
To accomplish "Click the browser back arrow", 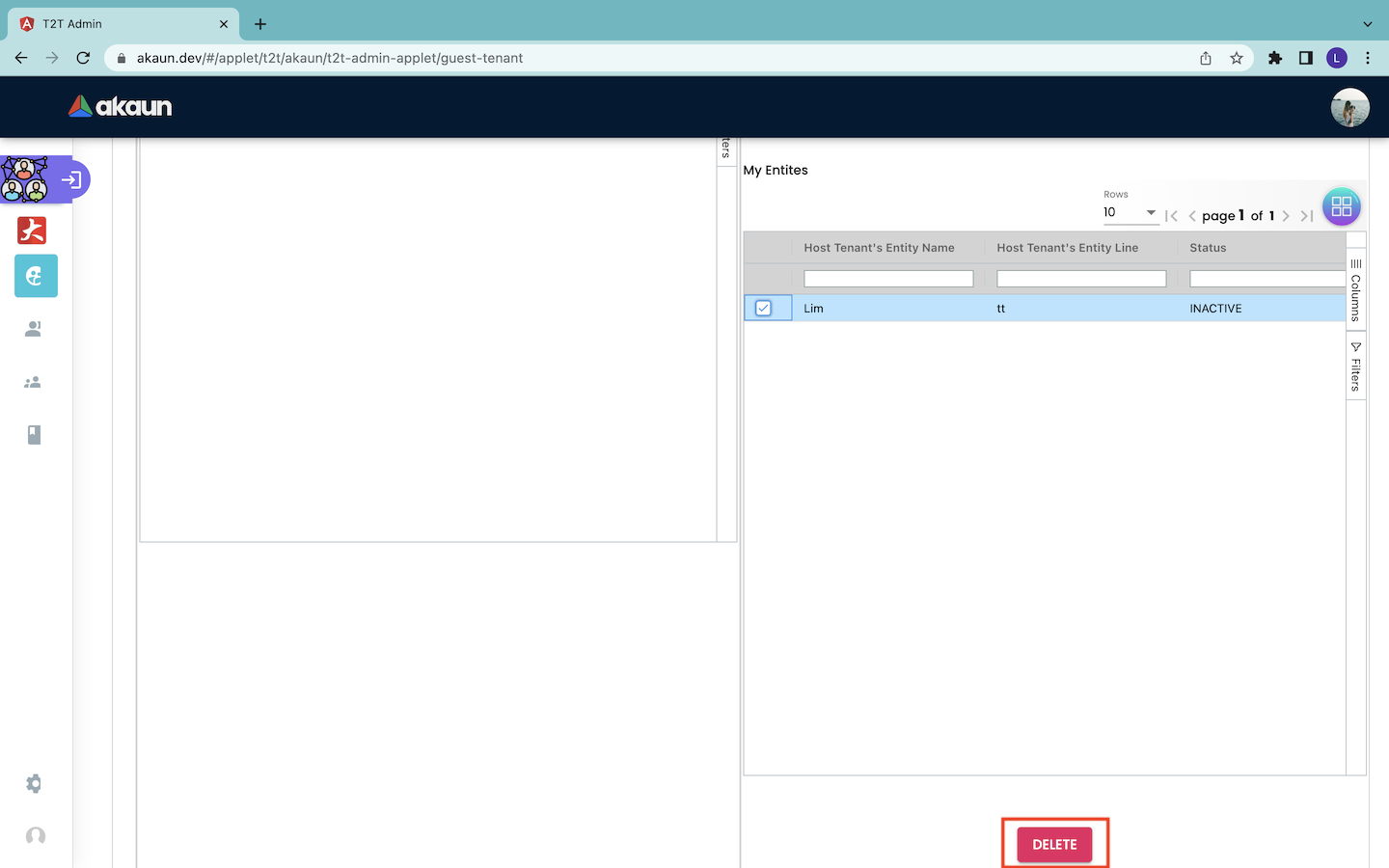I will coord(21,58).
